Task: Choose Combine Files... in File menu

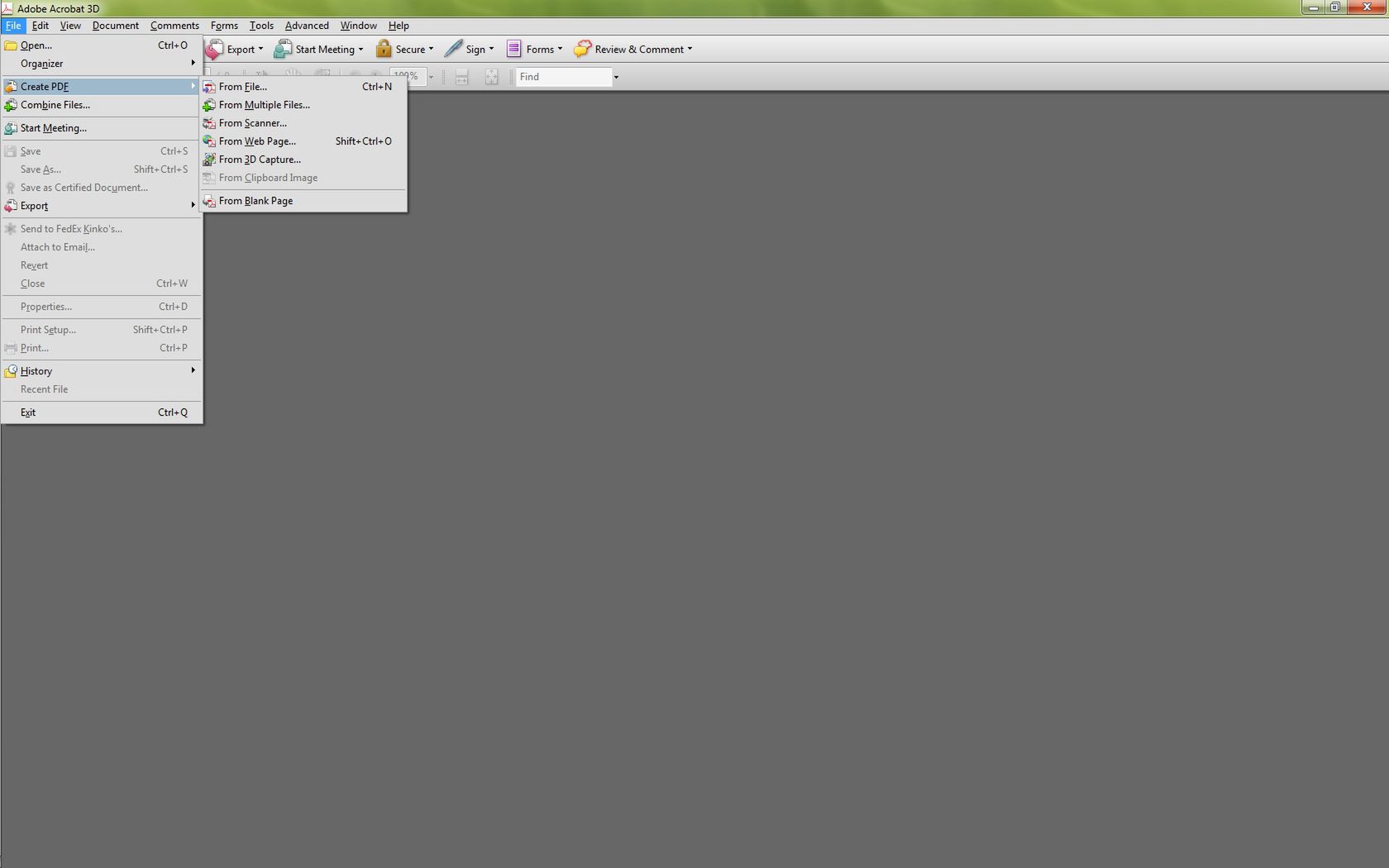Action: pos(101,105)
